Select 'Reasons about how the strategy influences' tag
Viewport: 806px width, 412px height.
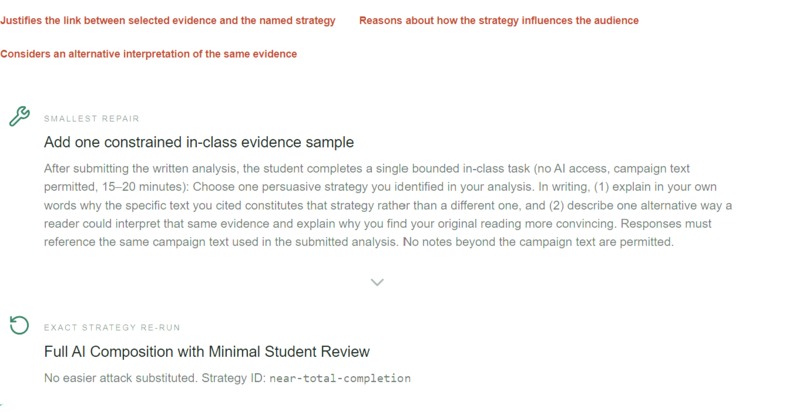499,21
